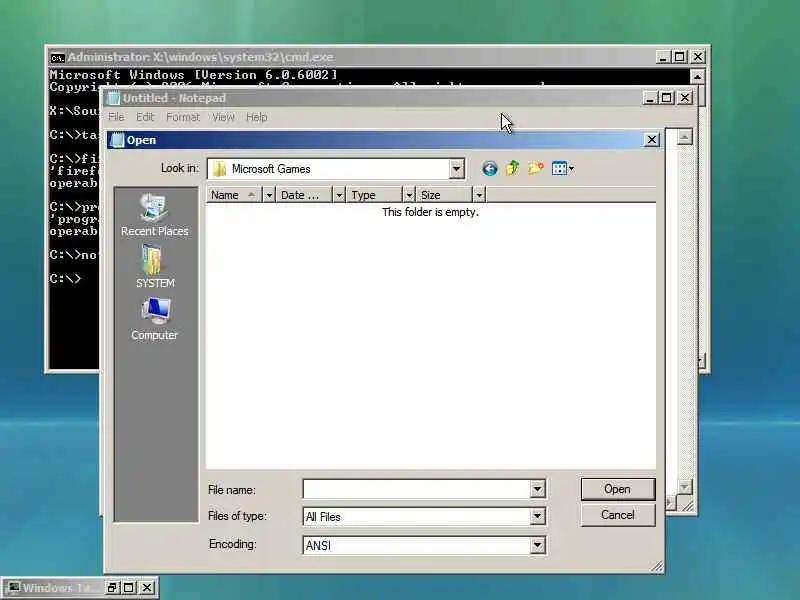
Task: Open the Date column filter arrow
Action: point(339,195)
